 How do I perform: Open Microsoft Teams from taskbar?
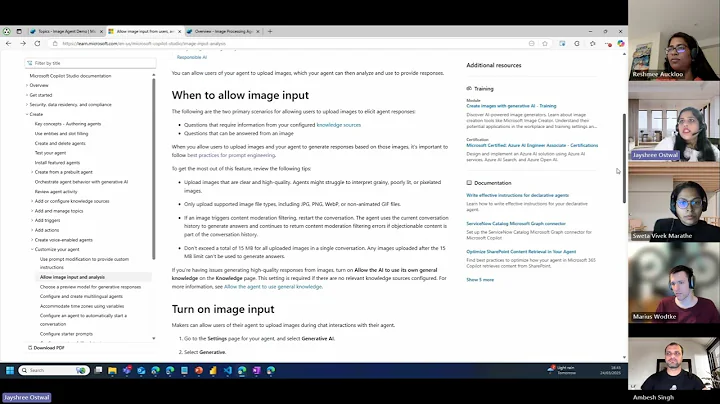coord(127,370)
